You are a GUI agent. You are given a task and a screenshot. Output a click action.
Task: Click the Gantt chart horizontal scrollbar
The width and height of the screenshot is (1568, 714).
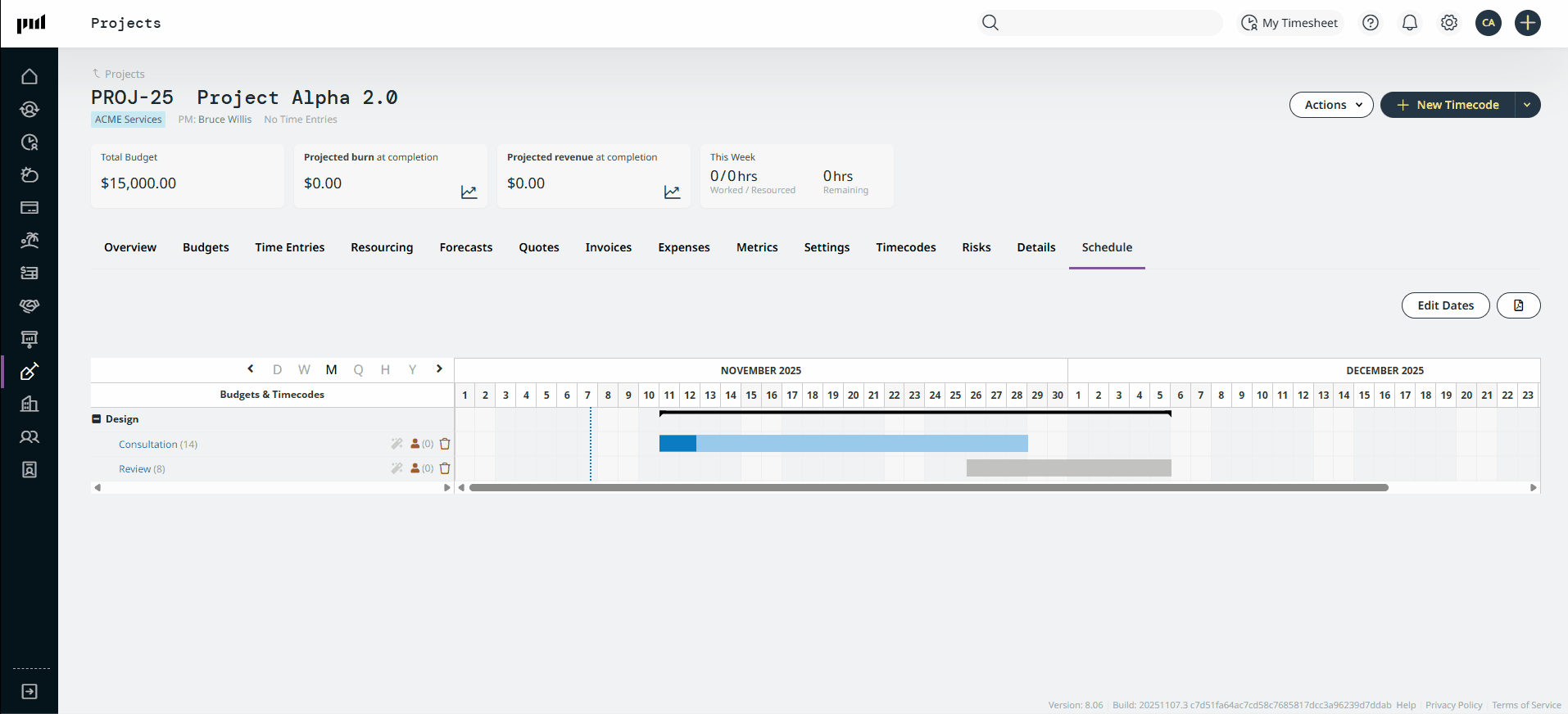pyautogui.click(x=928, y=487)
